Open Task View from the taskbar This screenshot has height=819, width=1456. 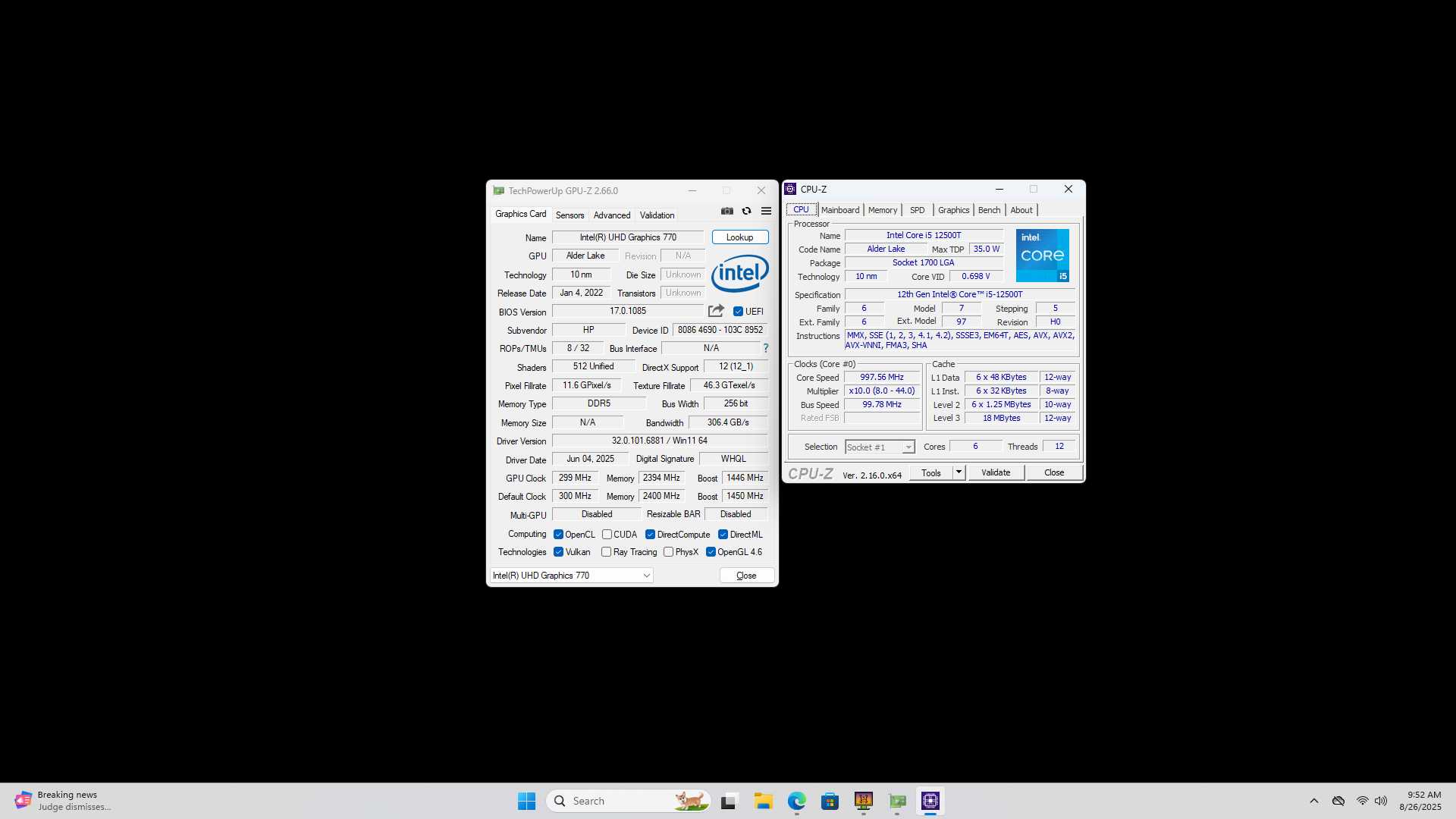[730, 801]
